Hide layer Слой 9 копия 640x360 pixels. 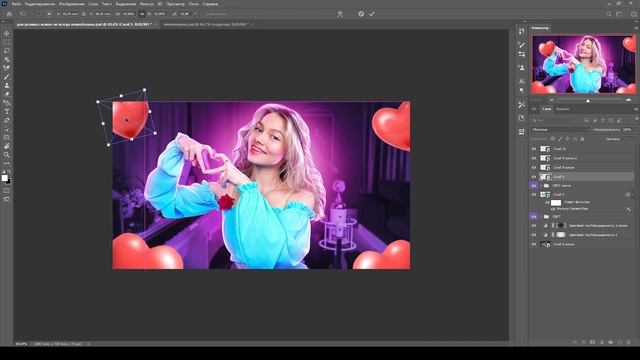pos(533,168)
